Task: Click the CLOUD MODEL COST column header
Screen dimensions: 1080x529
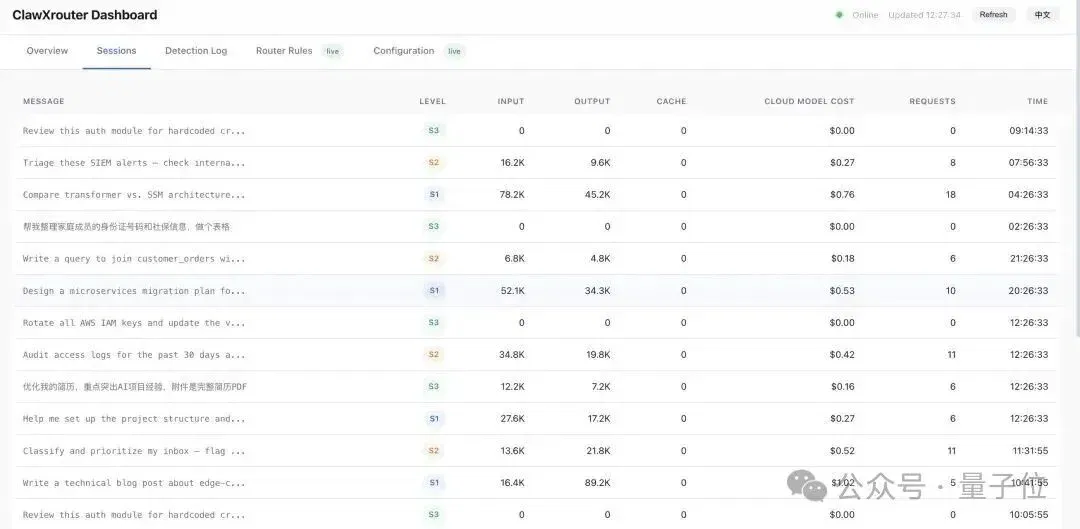Action: [x=809, y=101]
